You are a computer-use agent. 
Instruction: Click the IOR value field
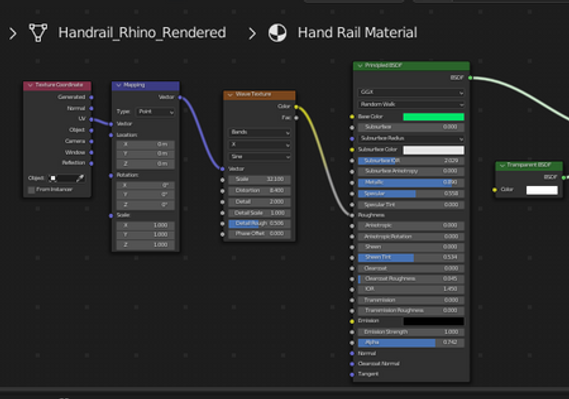pyautogui.click(x=411, y=289)
